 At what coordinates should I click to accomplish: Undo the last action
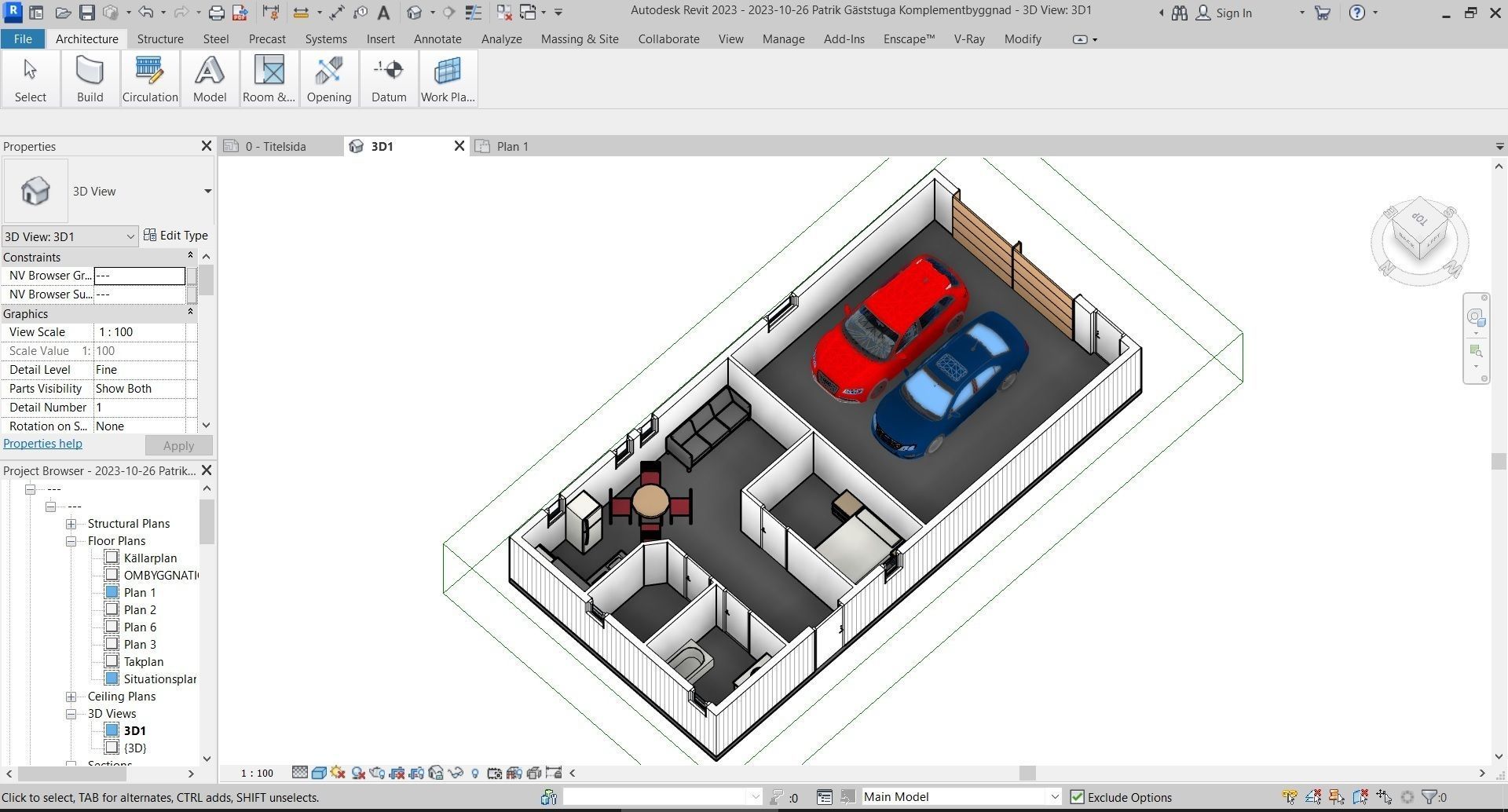(x=146, y=13)
